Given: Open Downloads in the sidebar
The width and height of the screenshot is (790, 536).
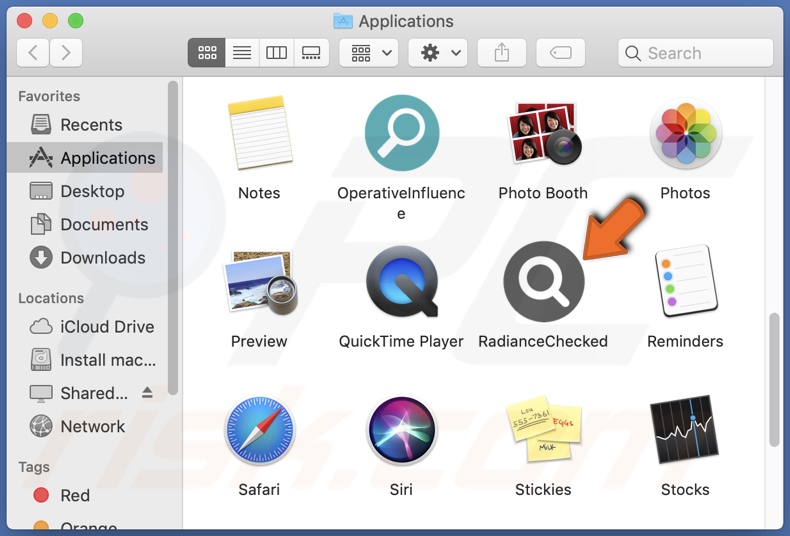Looking at the screenshot, I should coord(85,257).
